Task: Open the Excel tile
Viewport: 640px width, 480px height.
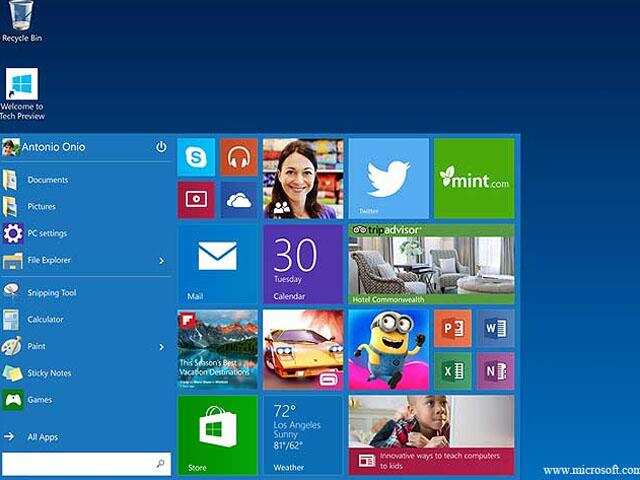Action: [452, 370]
